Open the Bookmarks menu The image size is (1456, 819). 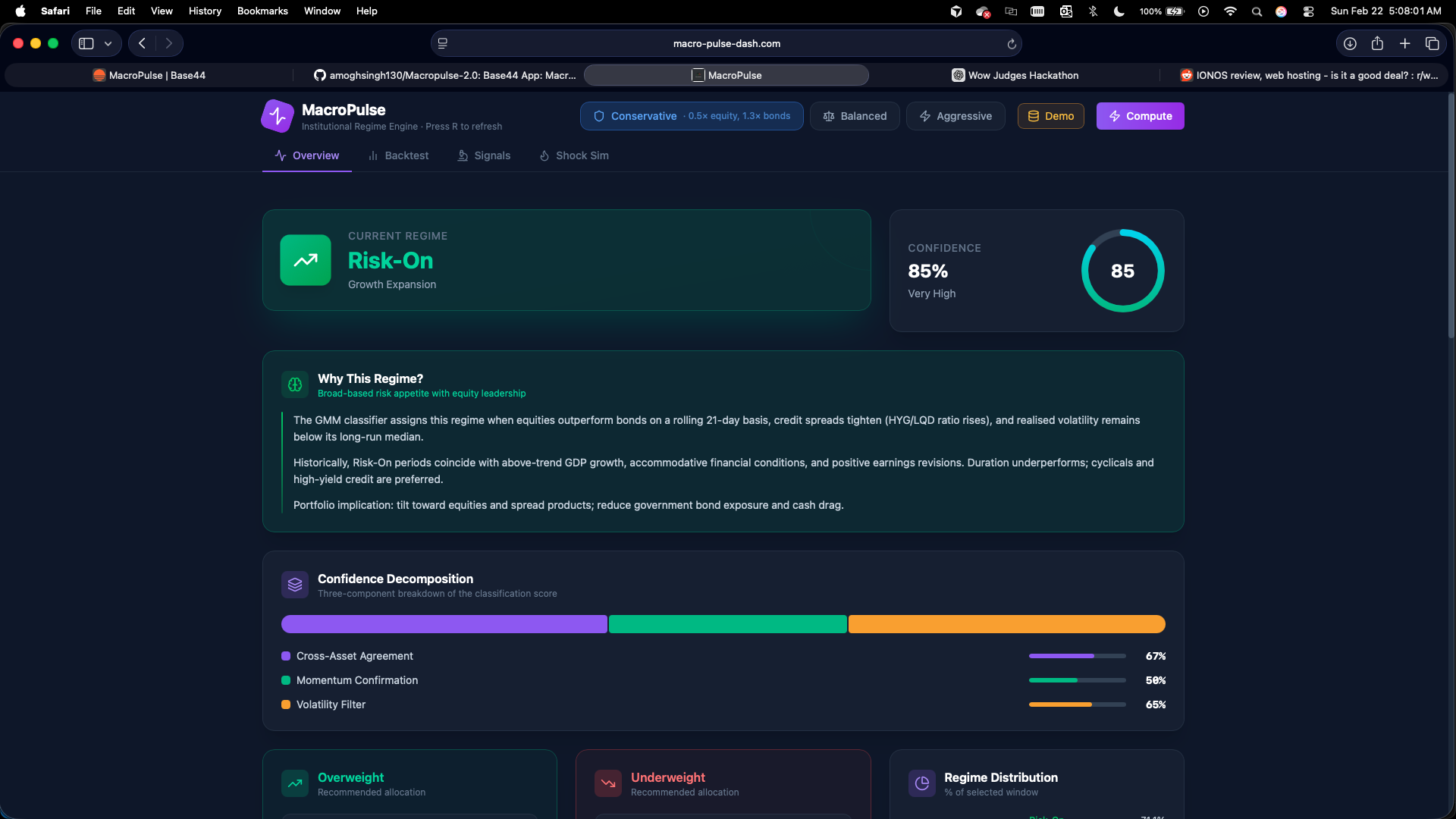[x=262, y=11]
